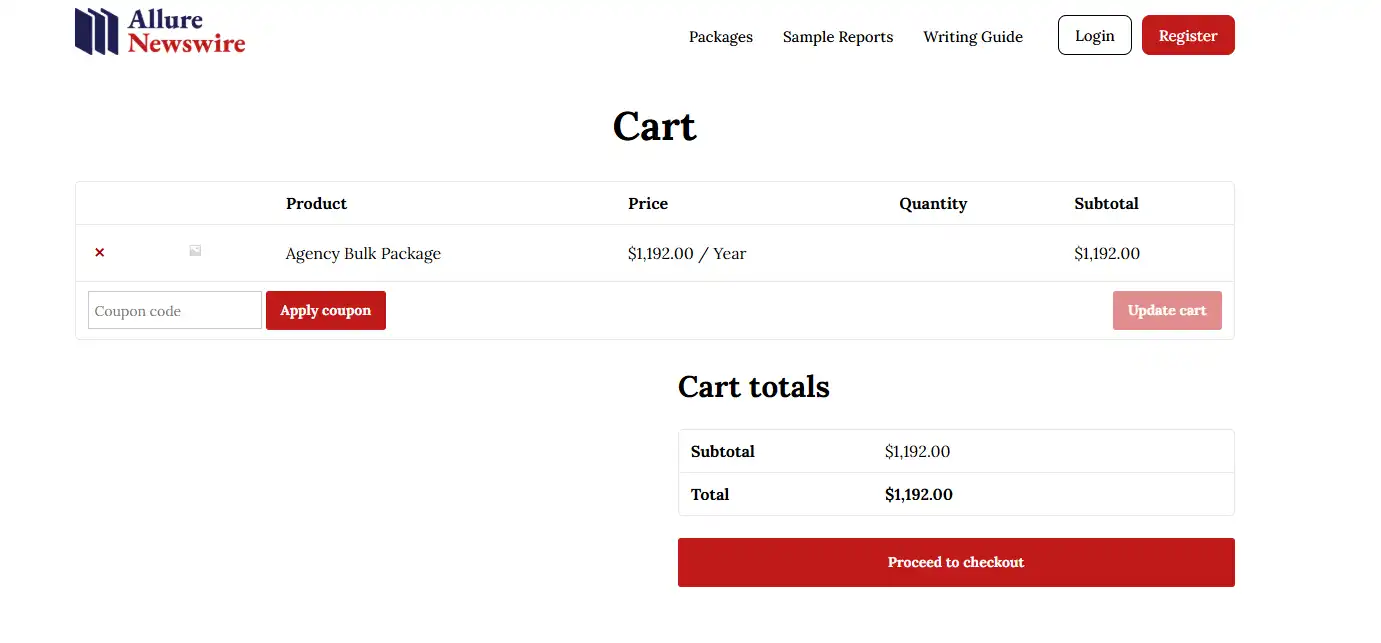Click the Cart page heading

pyautogui.click(x=655, y=126)
